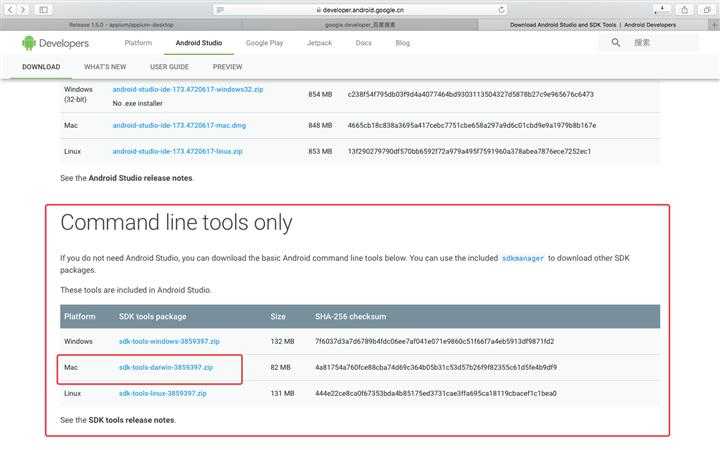Open SDK tools release notes link
720x450 pixels.
(131, 420)
